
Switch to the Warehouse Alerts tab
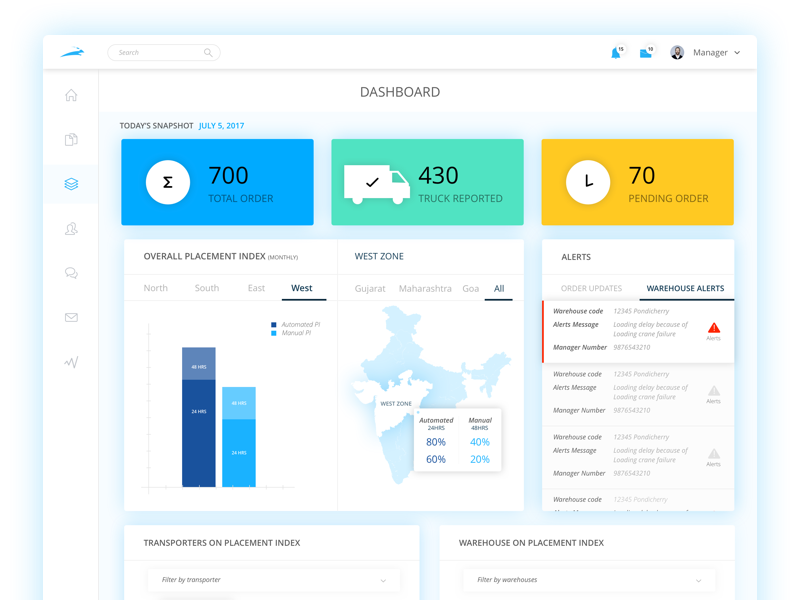pyautogui.click(x=685, y=287)
